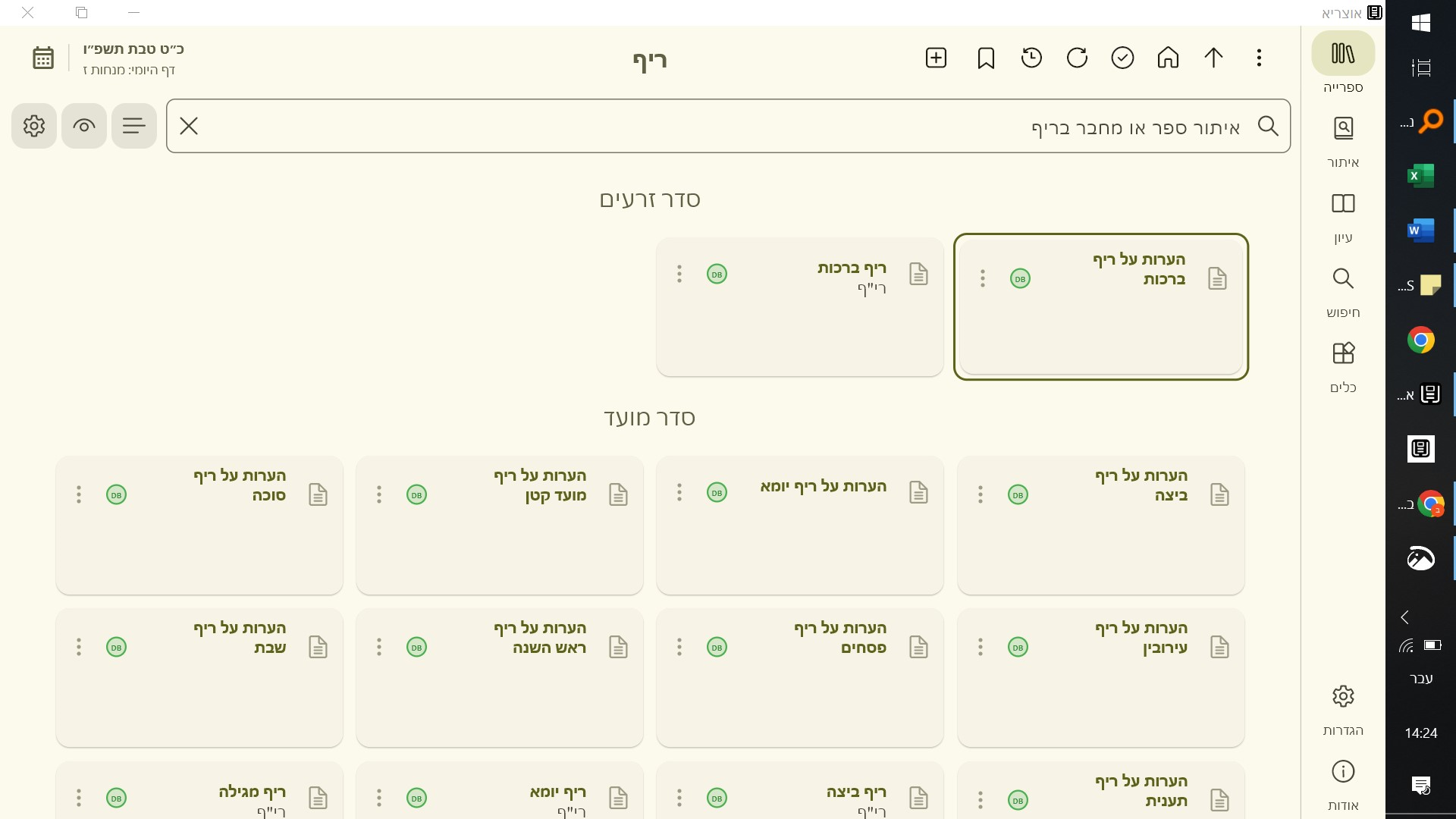Open the top toolbar three-dot overflow menu
Screen dimensions: 1456x819
pos(1259,58)
